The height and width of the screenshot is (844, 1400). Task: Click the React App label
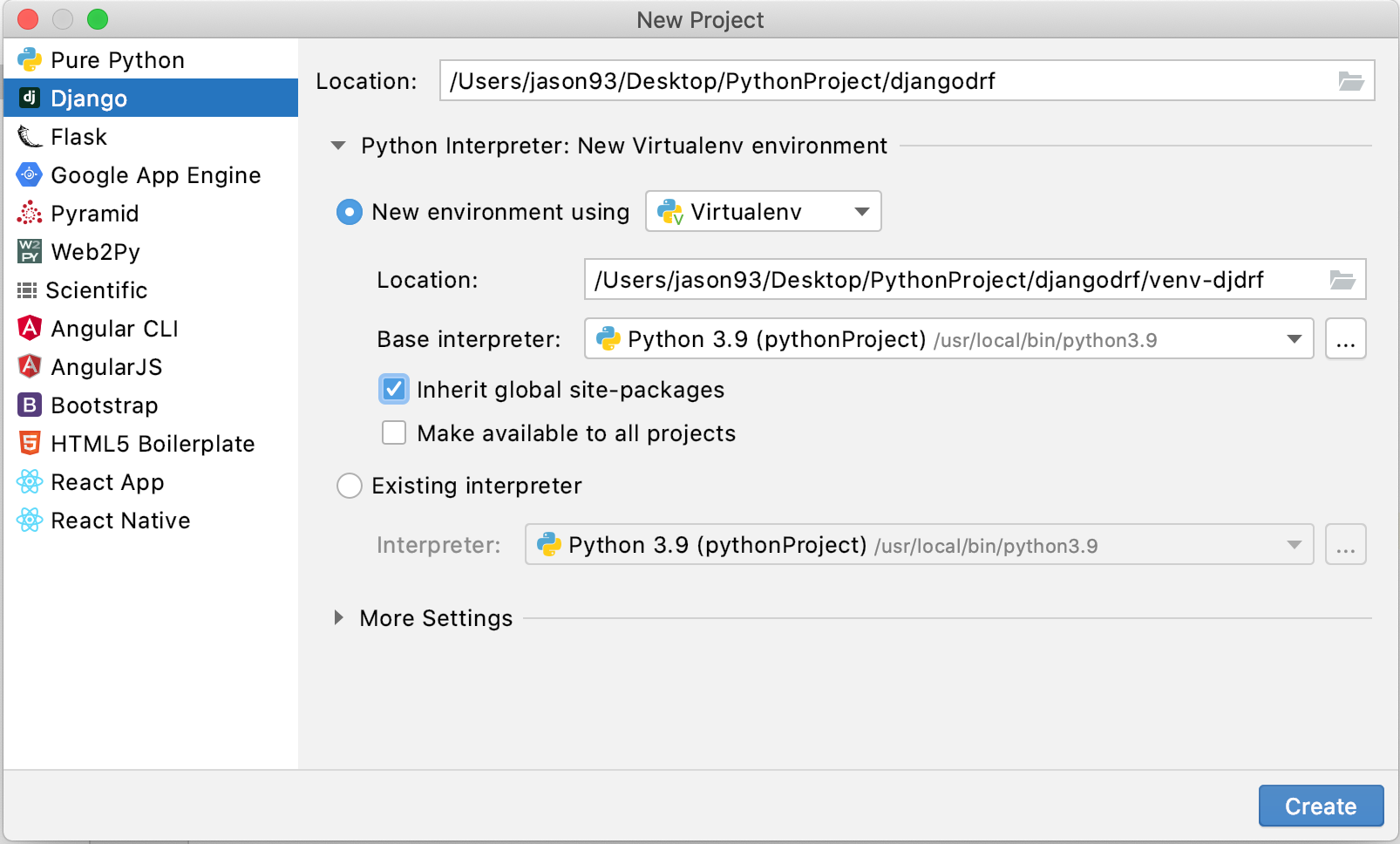point(107,482)
